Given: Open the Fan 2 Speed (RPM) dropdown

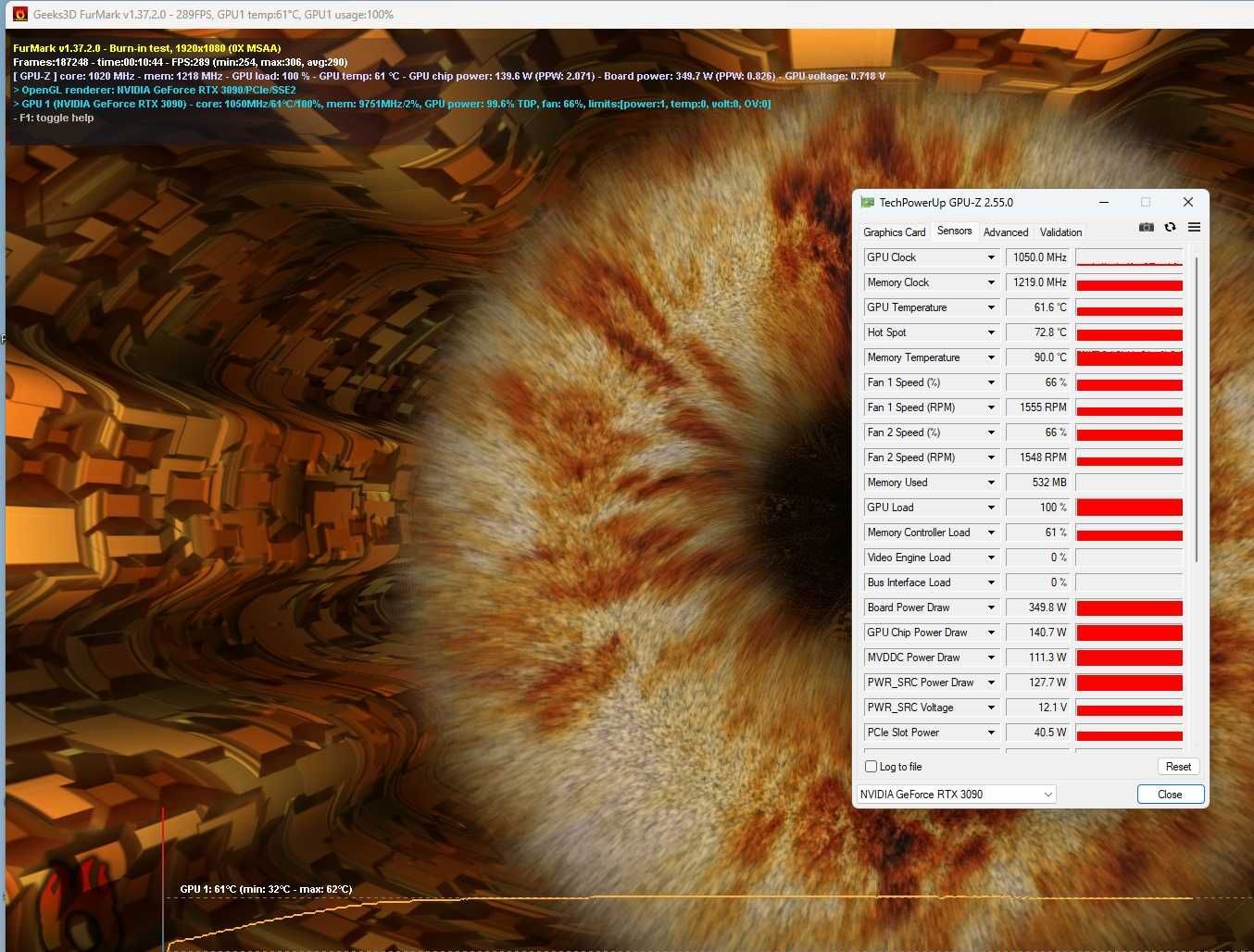Looking at the screenshot, I should pos(991,457).
